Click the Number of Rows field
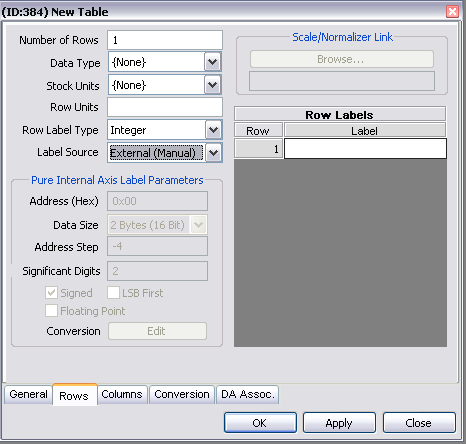This screenshot has width=466, height=444. [165, 40]
